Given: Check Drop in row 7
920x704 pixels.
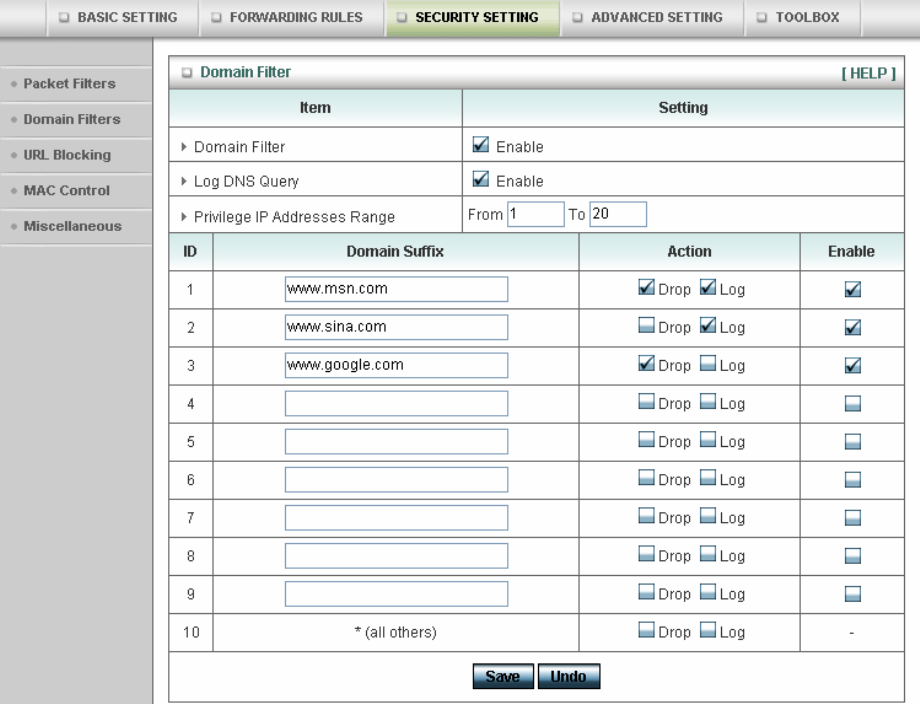Looking at the screenshot, I should 646,516.
